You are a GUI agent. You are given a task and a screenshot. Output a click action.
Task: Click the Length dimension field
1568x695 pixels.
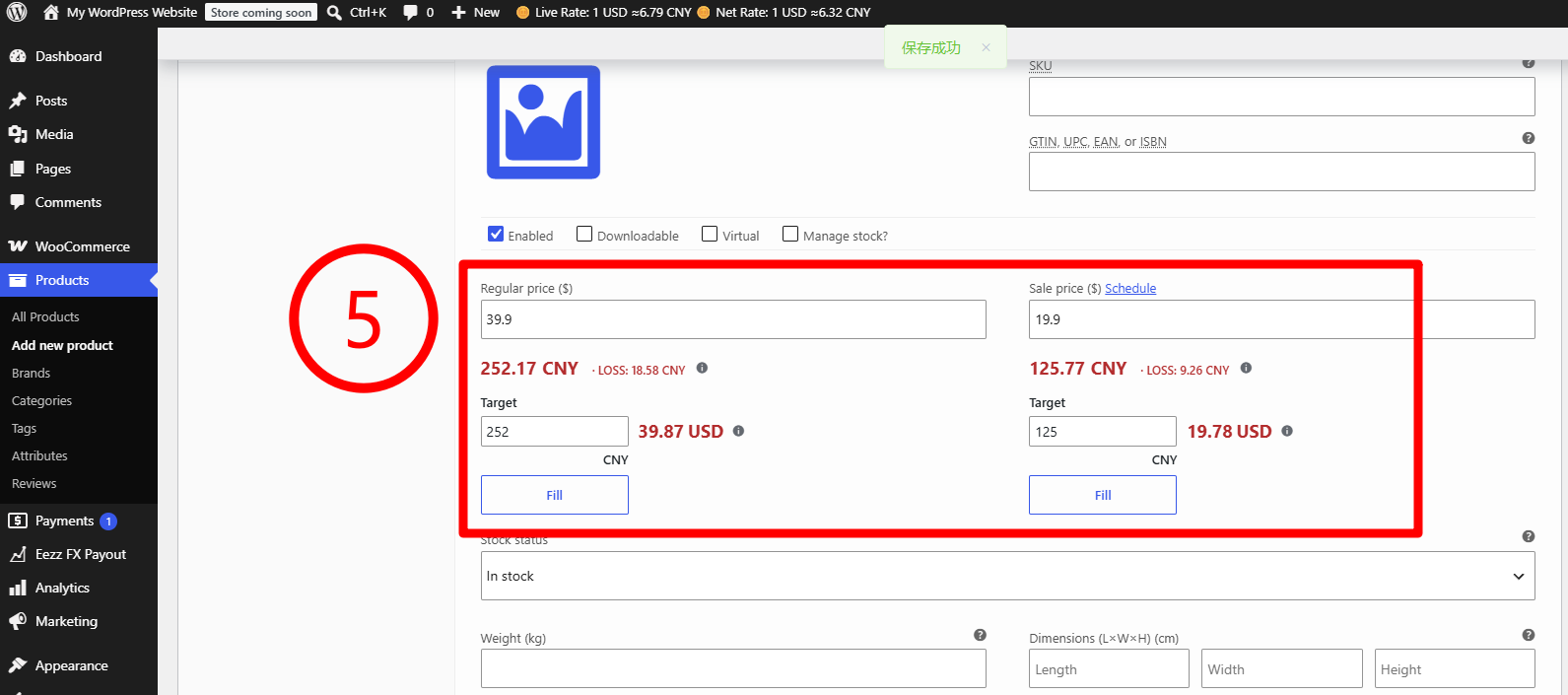[x=1109, y=668]
